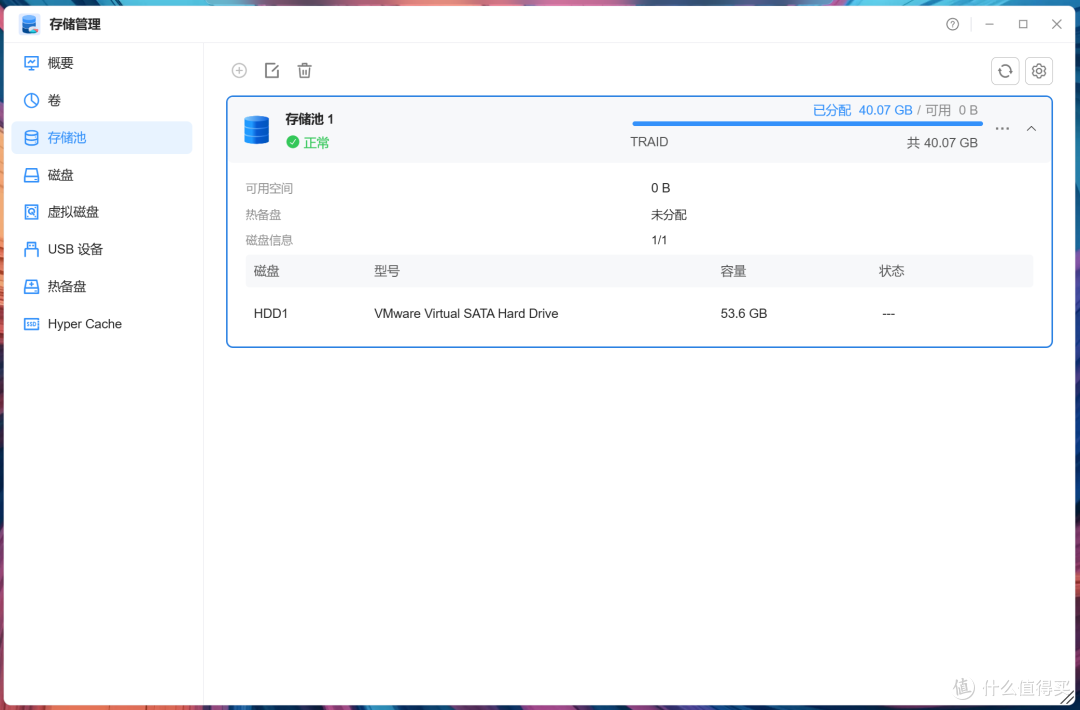Viewport: 1080px width, 710px height.
Task: Click the 容量 column header
Action: pos(734,271)
